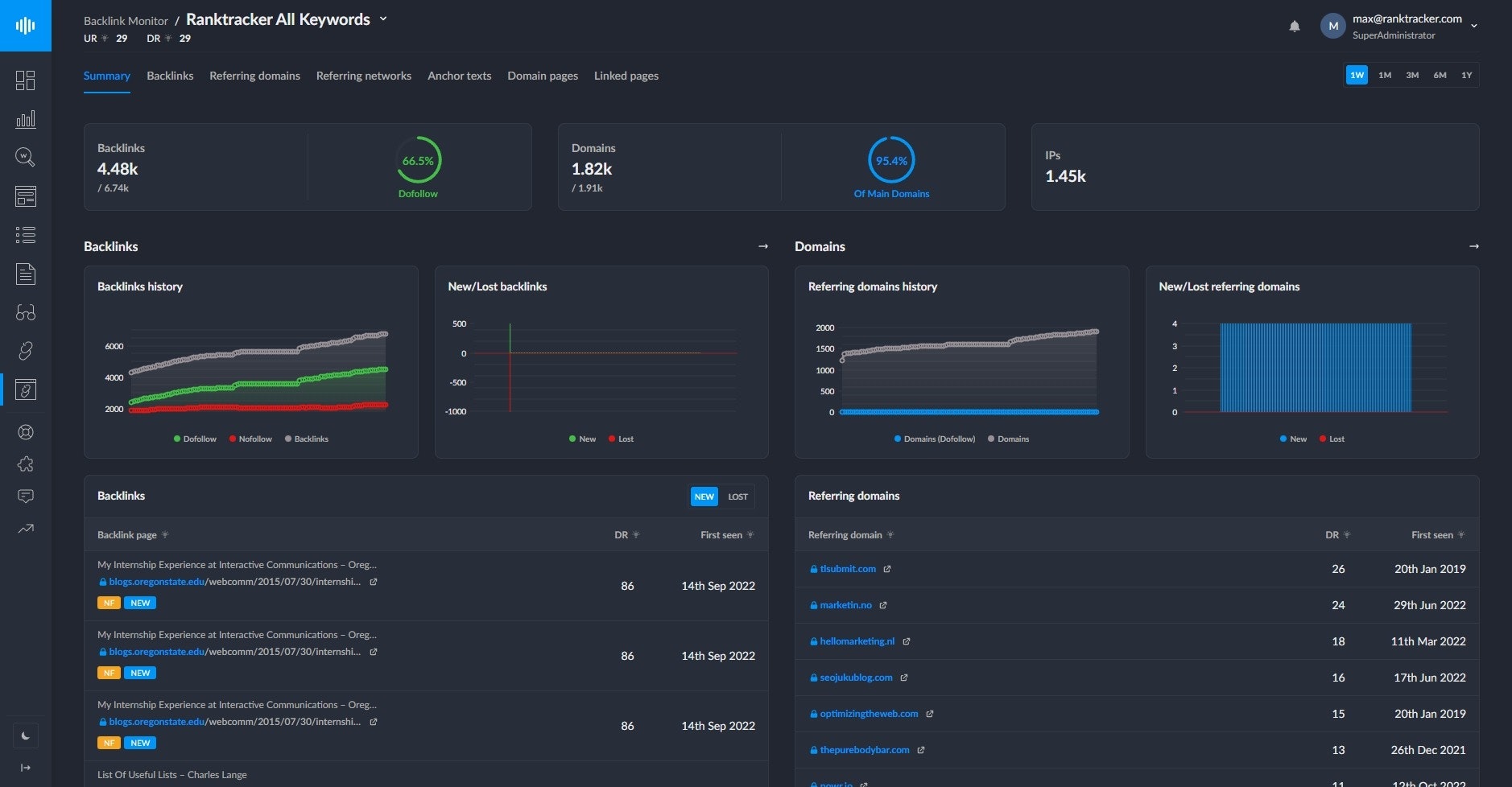Select the 1Y time range
Screen dimensions: 1512x787
point(1467,75)
